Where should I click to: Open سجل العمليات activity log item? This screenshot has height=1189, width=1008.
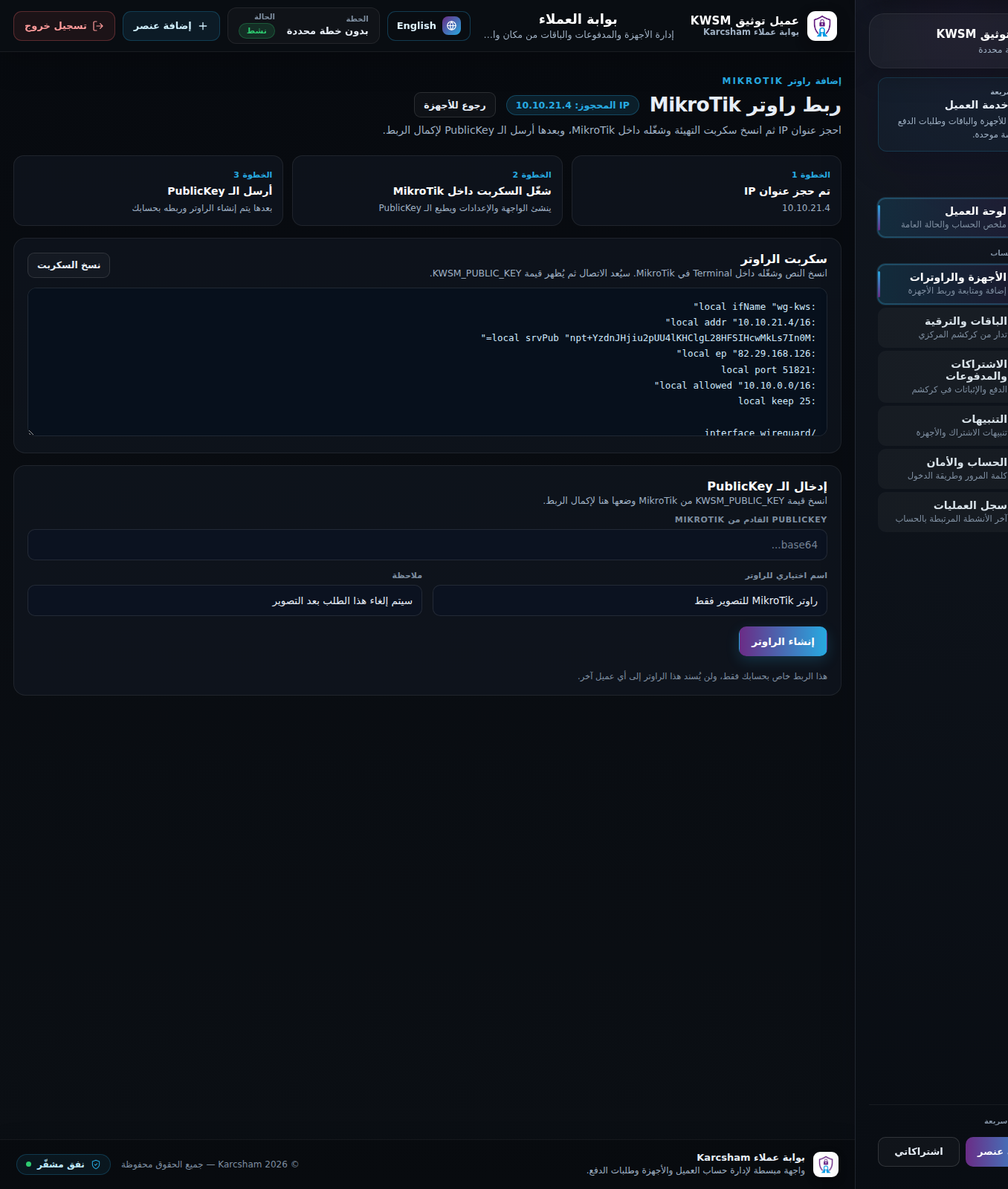click(x=943, y=512)
